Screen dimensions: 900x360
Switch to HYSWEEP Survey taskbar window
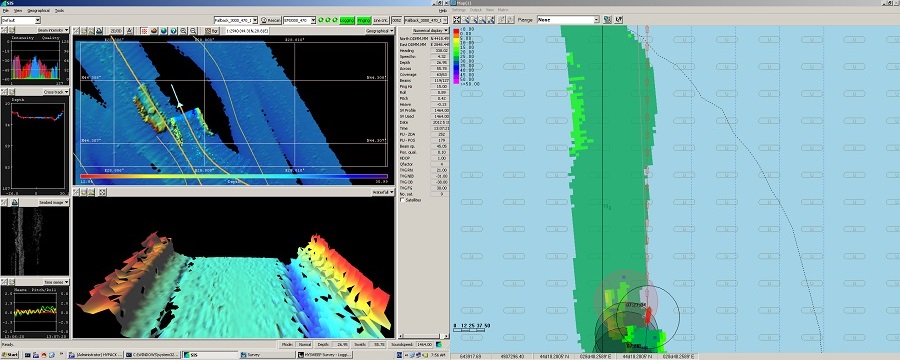[324, 355]
